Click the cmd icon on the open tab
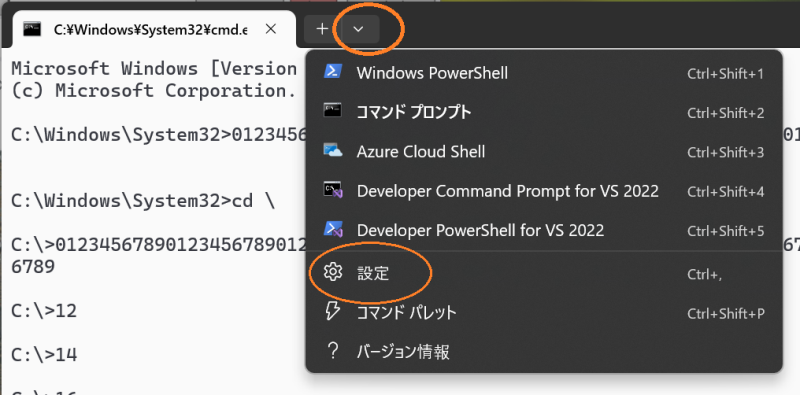The image size is (800, 395). 33,30
